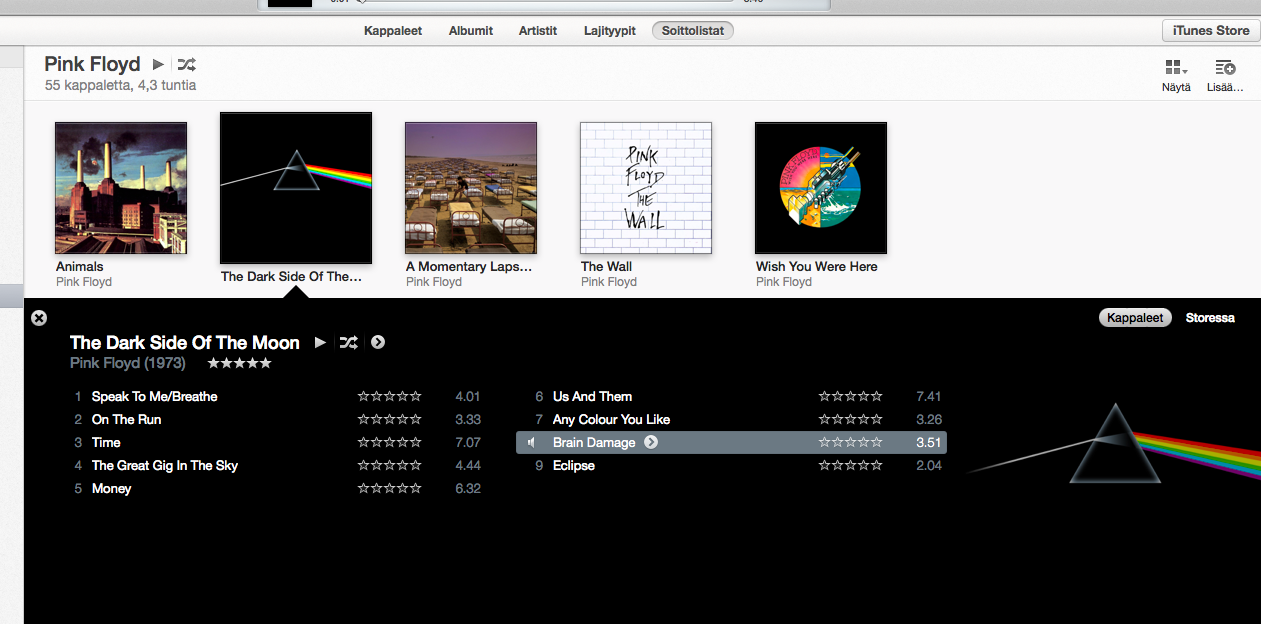Click the 7.41 duration for Us And Them
Screen dimensions: 1261x624
coord(928,397)
